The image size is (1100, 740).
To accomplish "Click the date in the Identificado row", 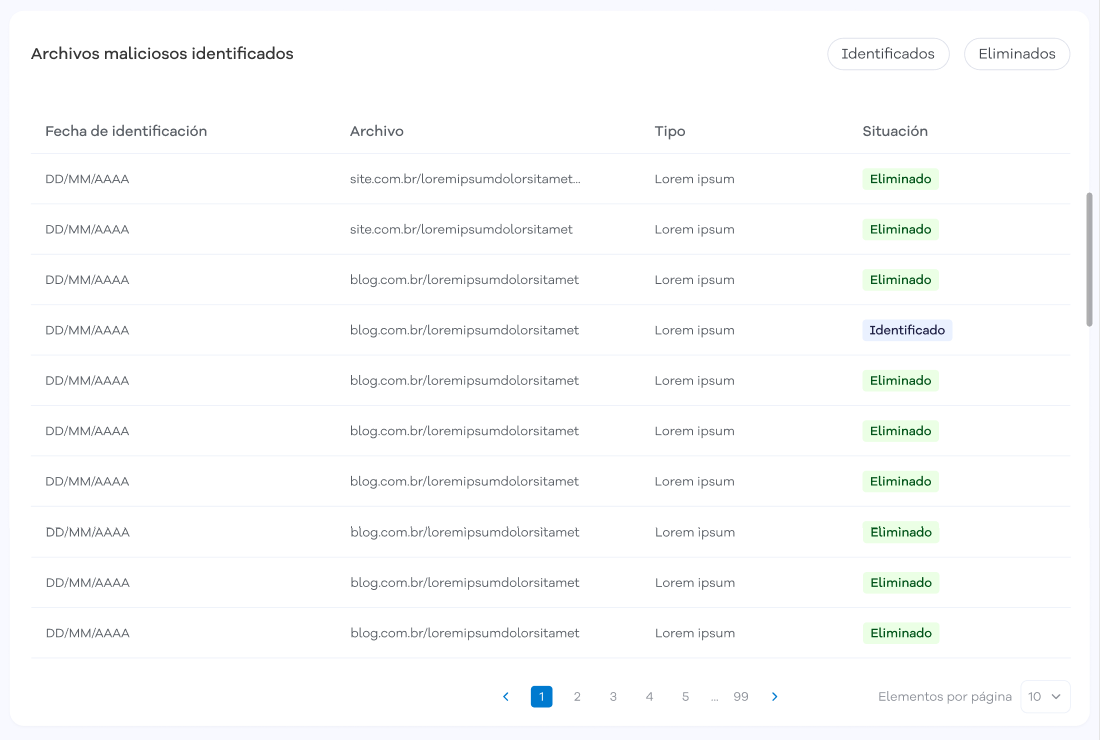I will 87,330.
